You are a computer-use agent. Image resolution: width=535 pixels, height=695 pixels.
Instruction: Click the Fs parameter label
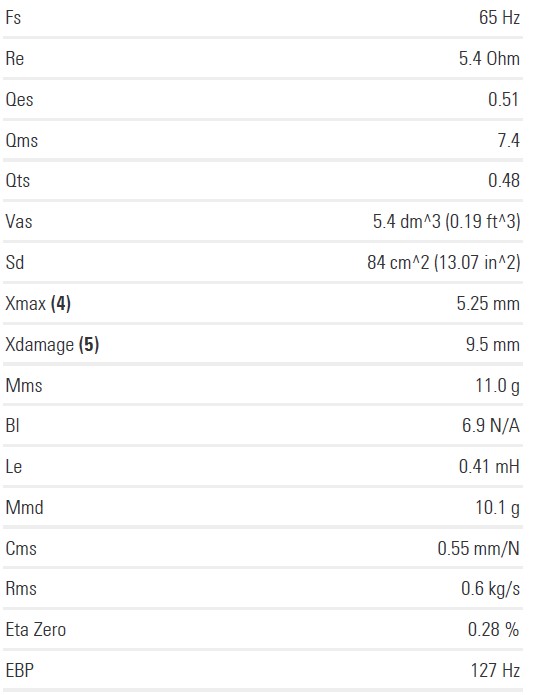[13, 18]
